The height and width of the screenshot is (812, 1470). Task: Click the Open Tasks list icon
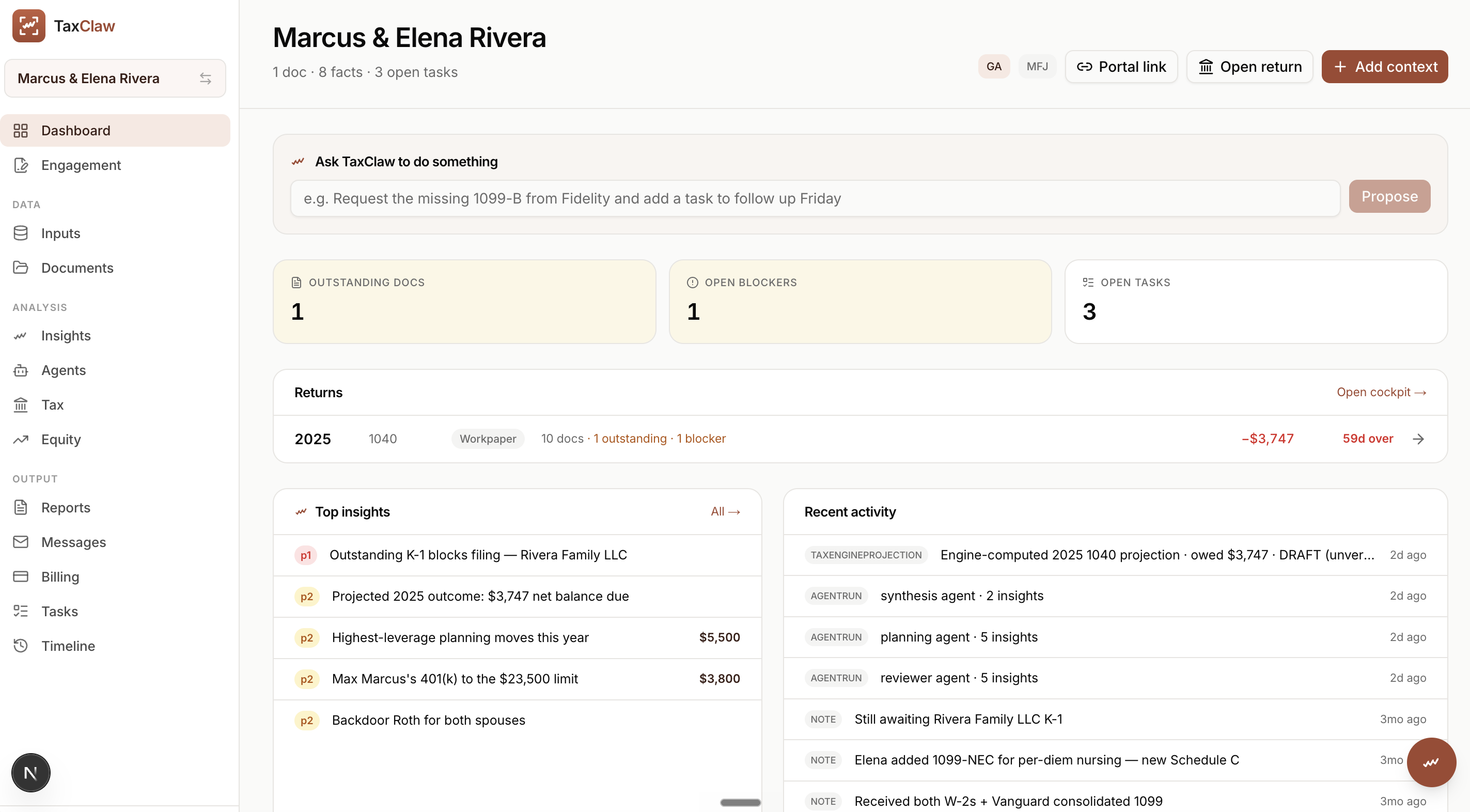point(1088,283)
